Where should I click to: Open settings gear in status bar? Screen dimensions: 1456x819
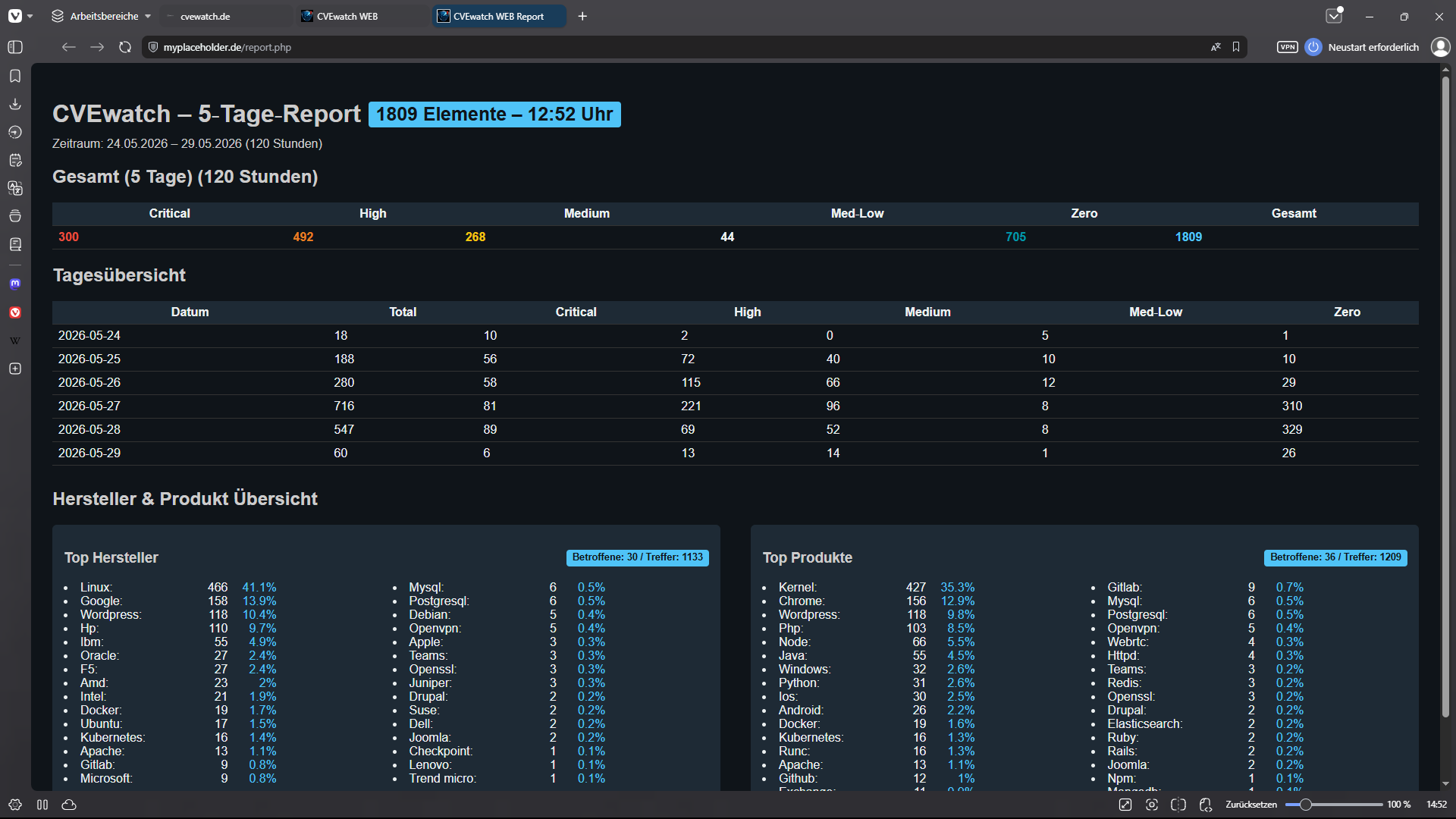(15, 805)
